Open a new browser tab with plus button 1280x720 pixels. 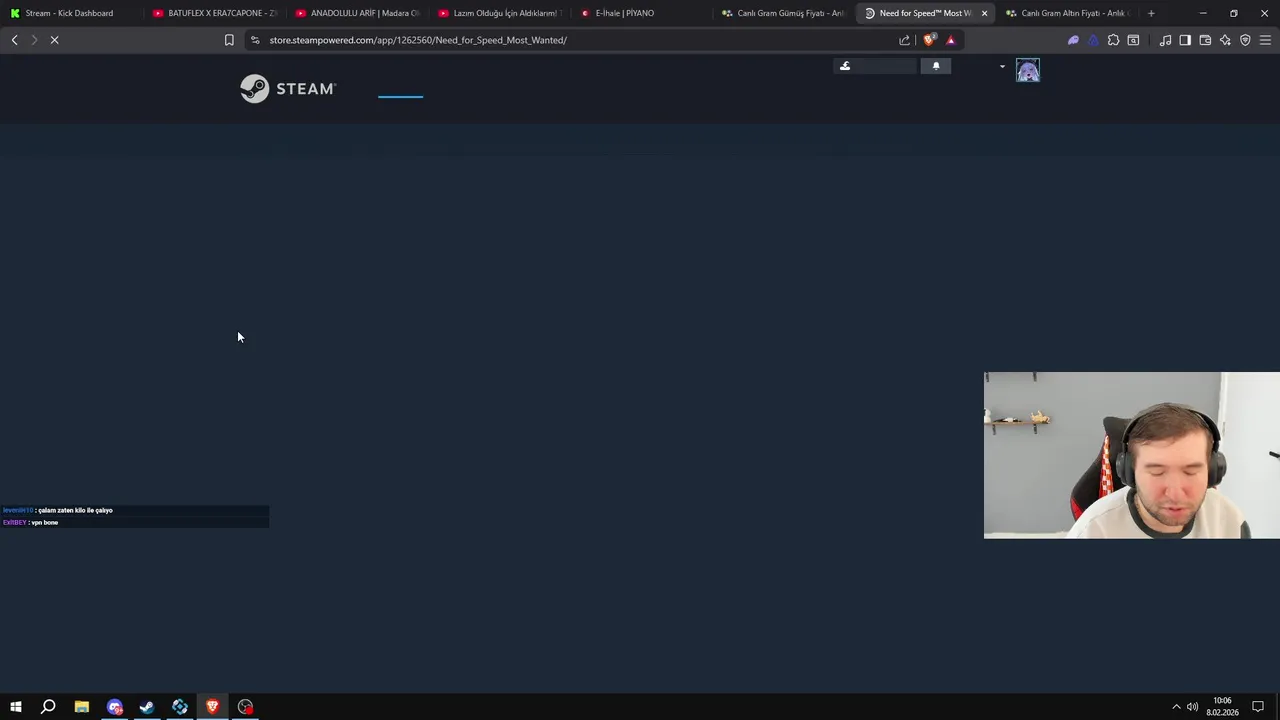click(1151, 13)
